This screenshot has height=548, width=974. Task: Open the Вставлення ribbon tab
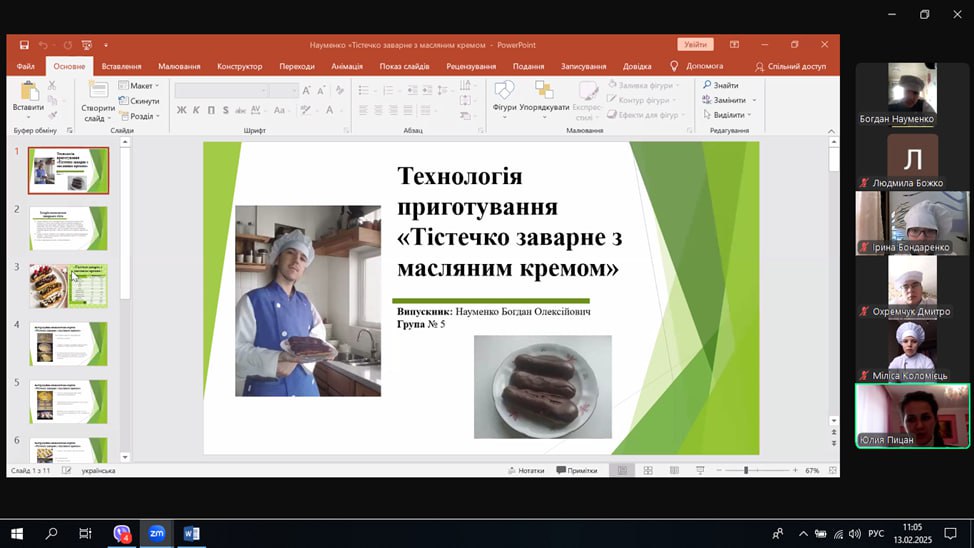point(121,66)
